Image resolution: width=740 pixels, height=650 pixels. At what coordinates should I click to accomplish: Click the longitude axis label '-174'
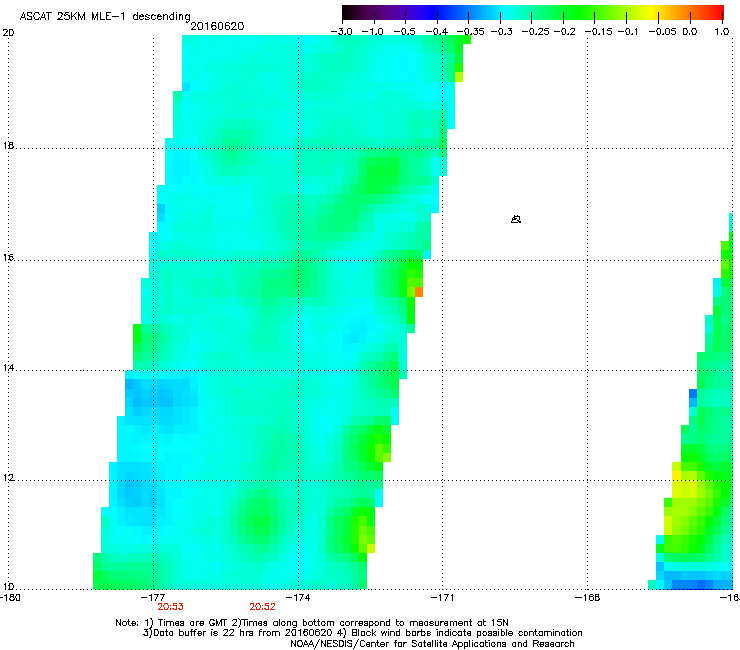tap(299, 598)
